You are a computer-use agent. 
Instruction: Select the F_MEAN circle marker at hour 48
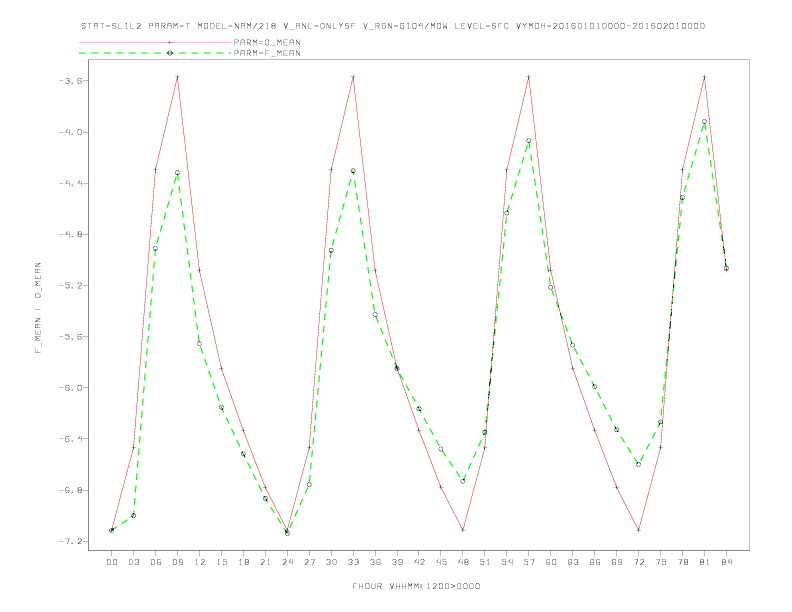click(463, 481)
